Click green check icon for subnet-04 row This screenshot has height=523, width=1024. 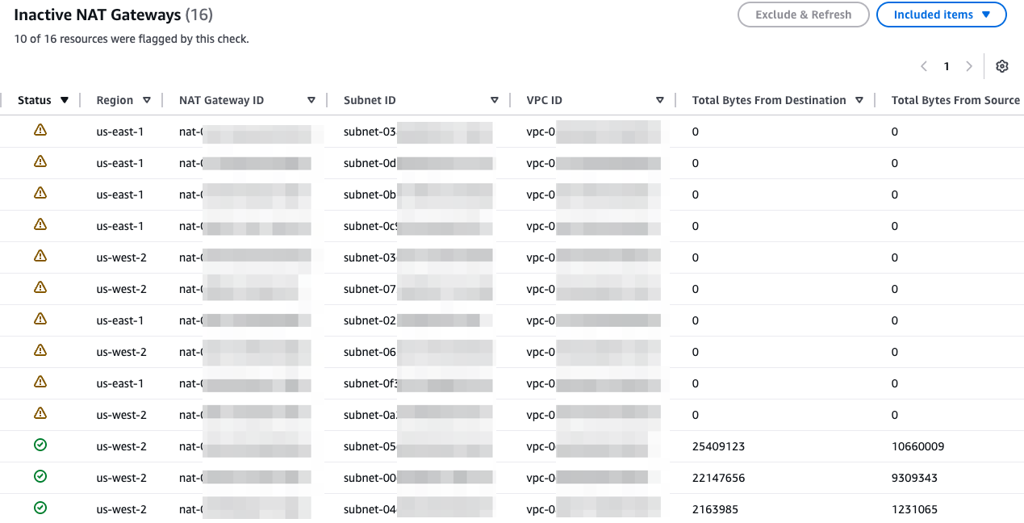40,507
